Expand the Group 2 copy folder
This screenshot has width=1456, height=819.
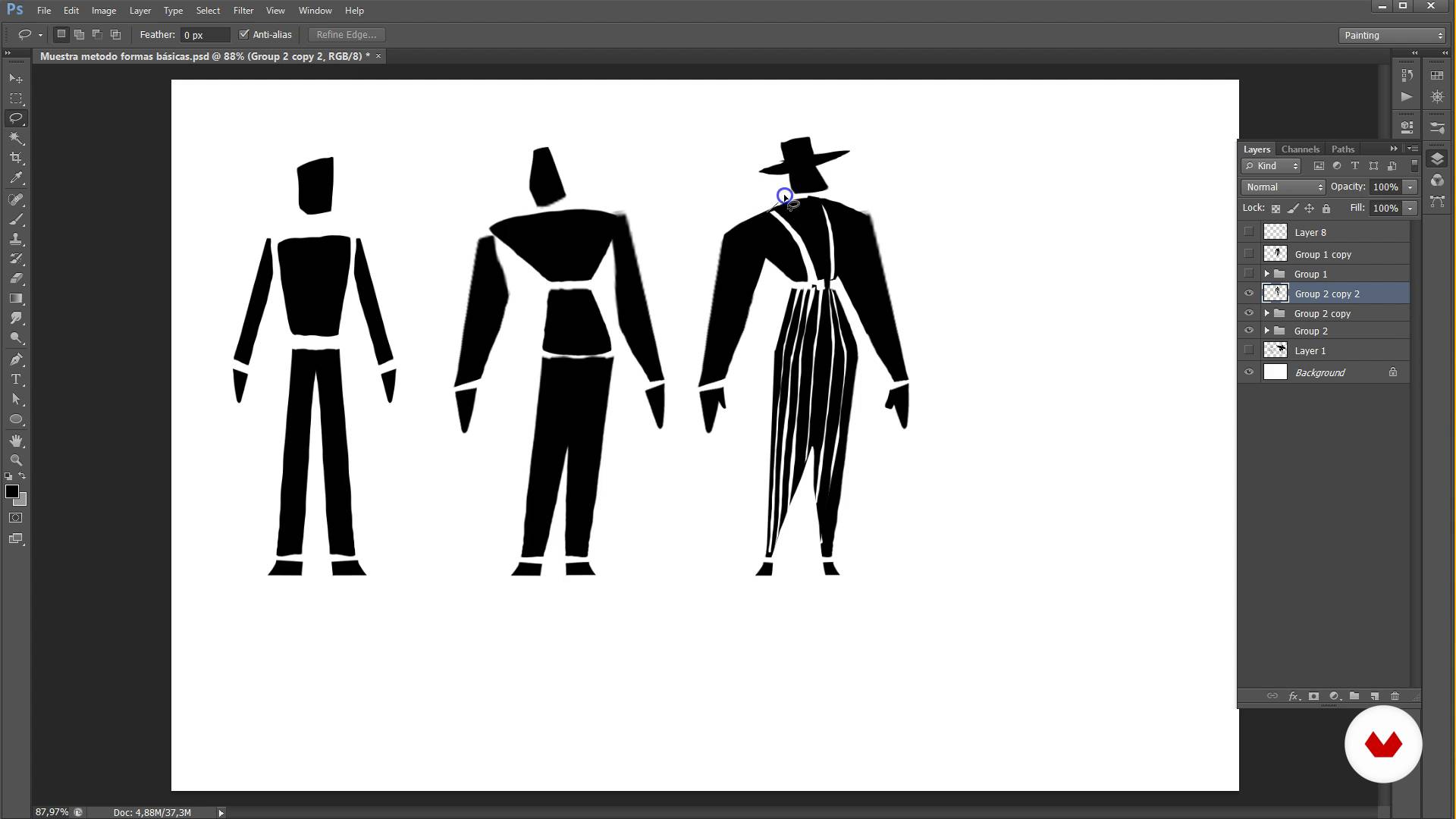click(1266, 313)
